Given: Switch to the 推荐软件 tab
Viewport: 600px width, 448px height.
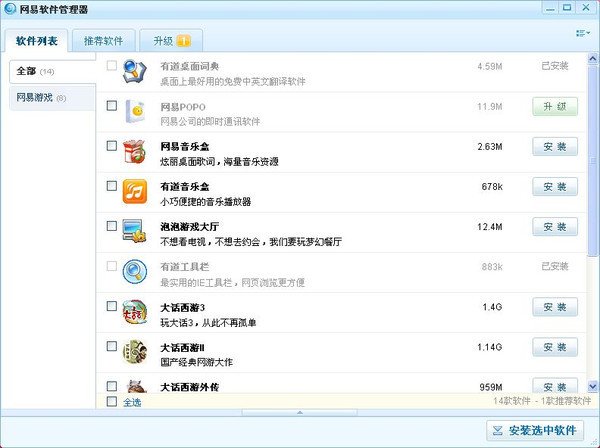Looking at the screenshot, I should 104,41.
